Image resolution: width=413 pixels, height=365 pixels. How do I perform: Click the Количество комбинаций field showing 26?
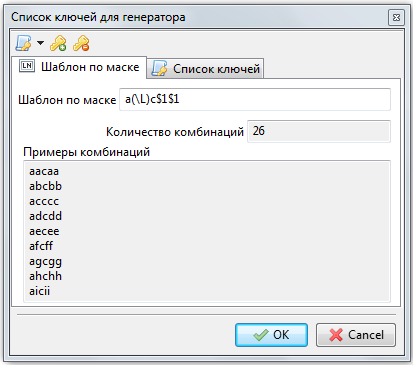pyautogui.click(x=319, y=131)
